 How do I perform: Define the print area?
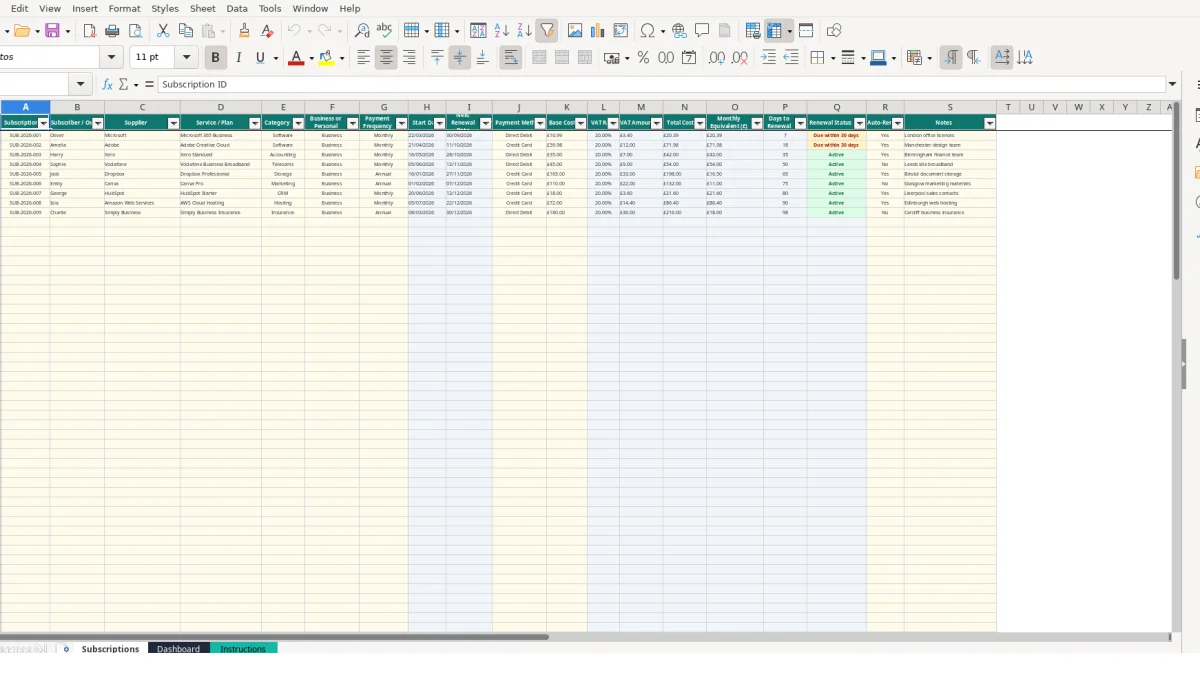(753, 31)
